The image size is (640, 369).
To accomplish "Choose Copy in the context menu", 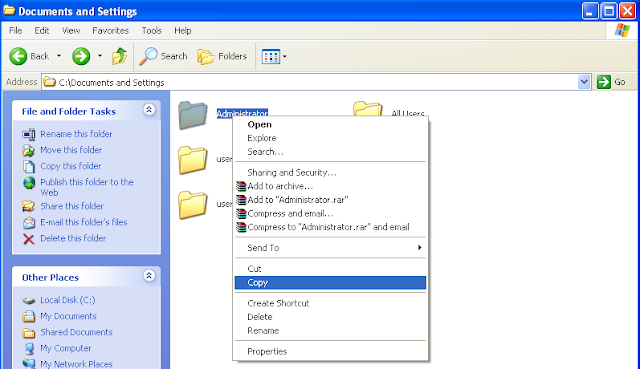I will point(330,282).
